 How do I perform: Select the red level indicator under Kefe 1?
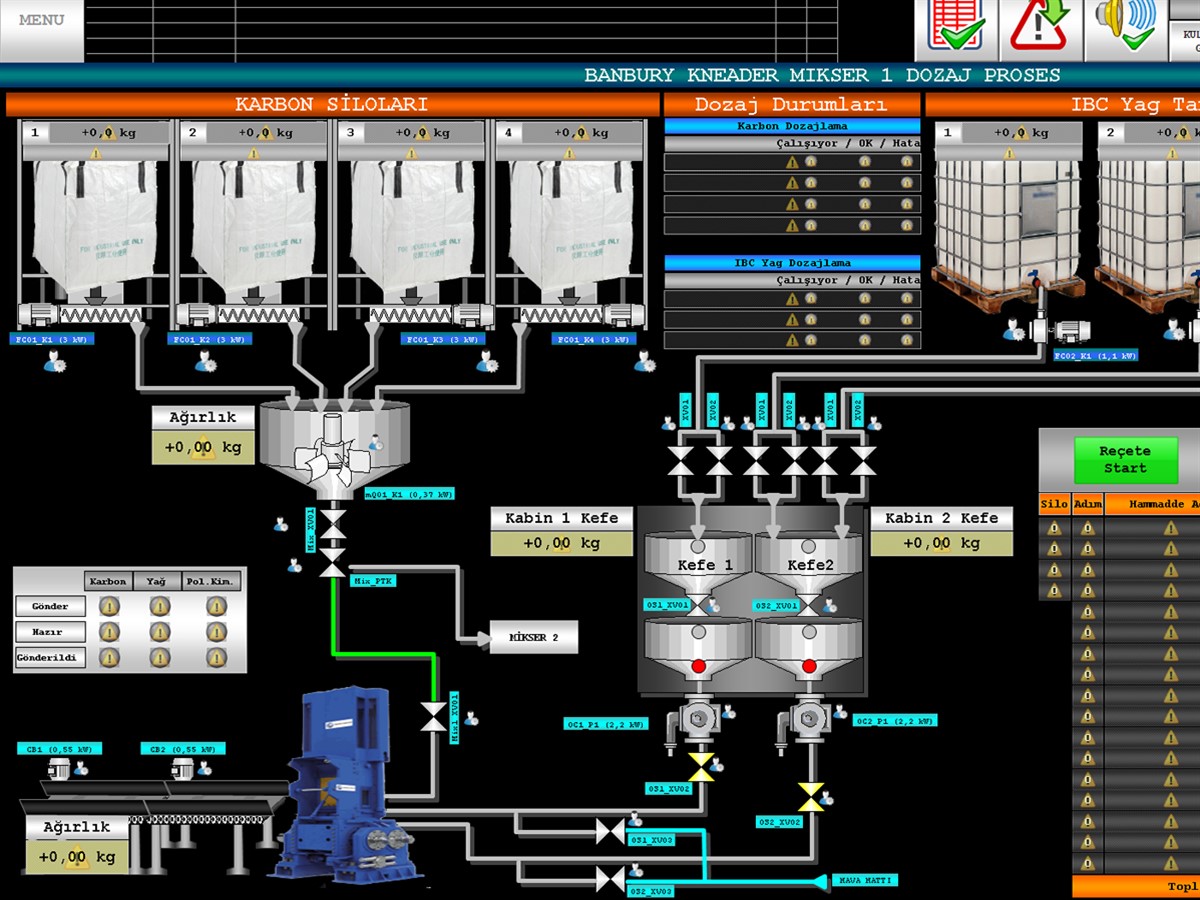tap(698, 665)
